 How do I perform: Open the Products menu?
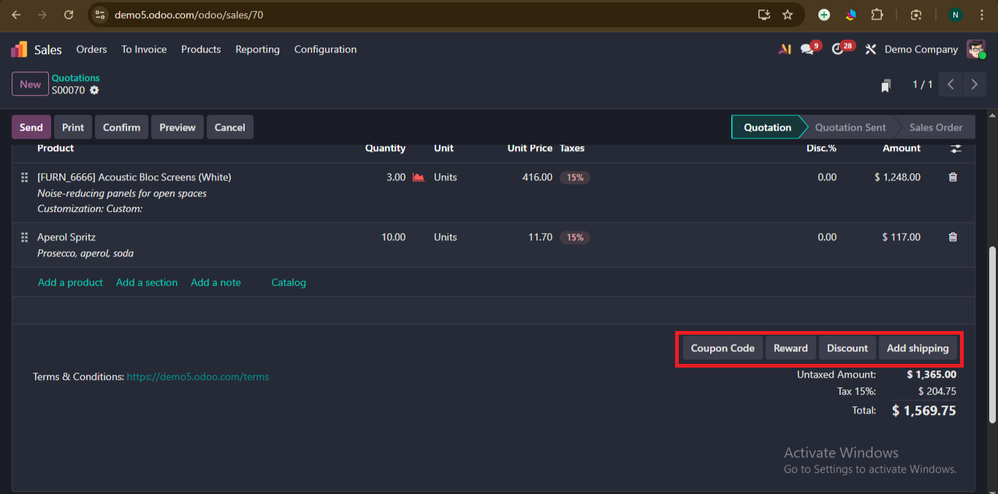coord(201,50)
